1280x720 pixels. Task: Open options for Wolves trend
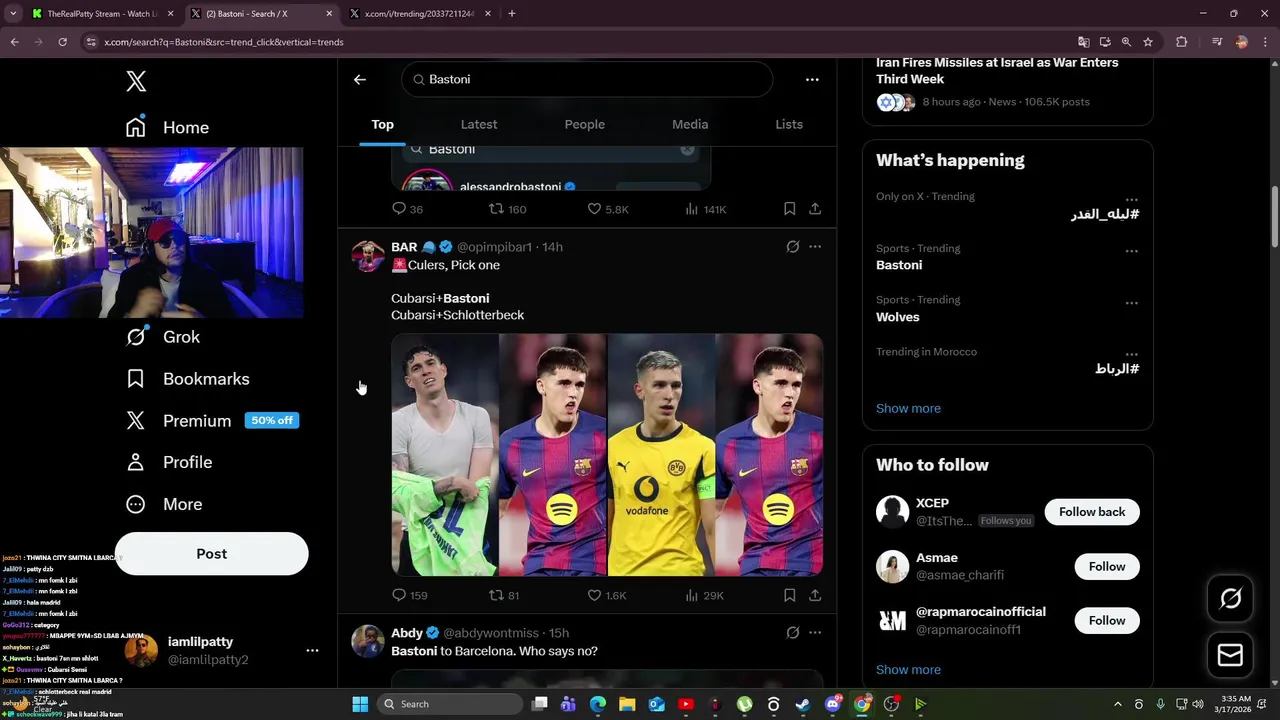tap(1131, 303)
